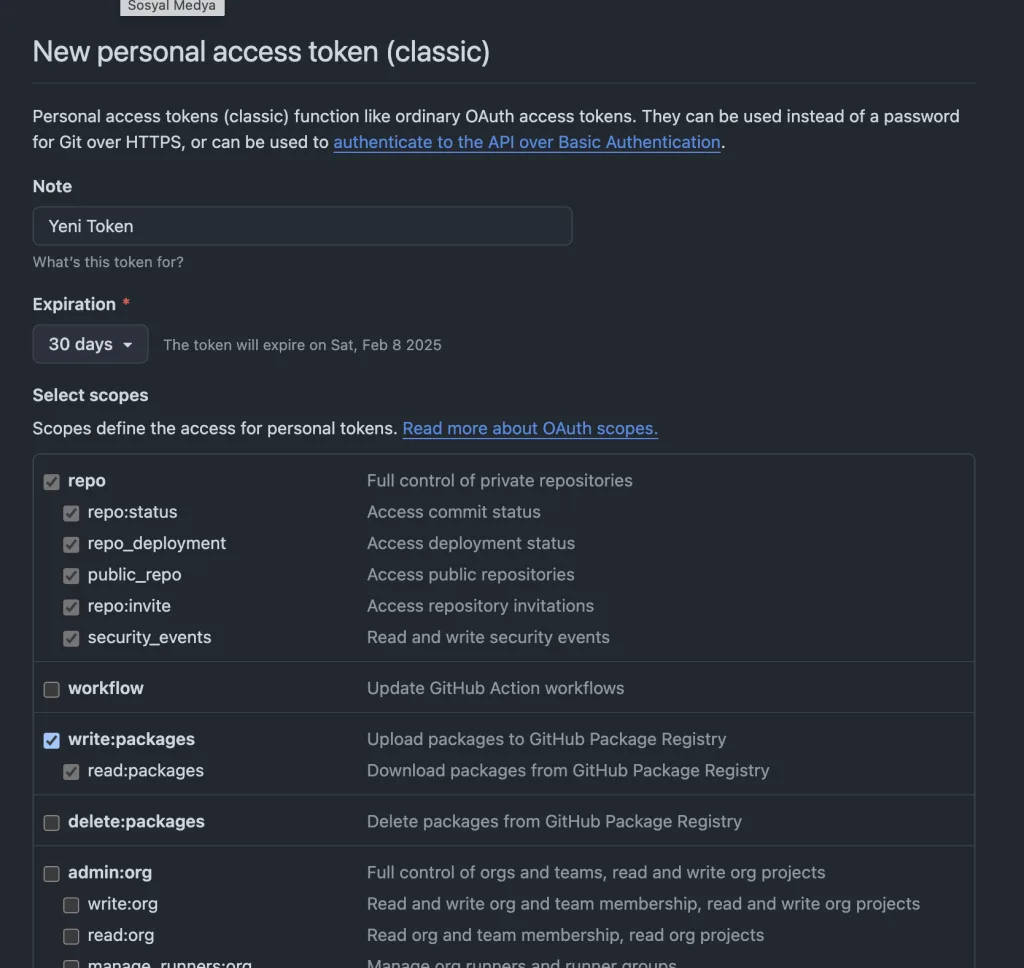Uncheck the write:packages scope

pyautogui.click(x=52, y=740)
